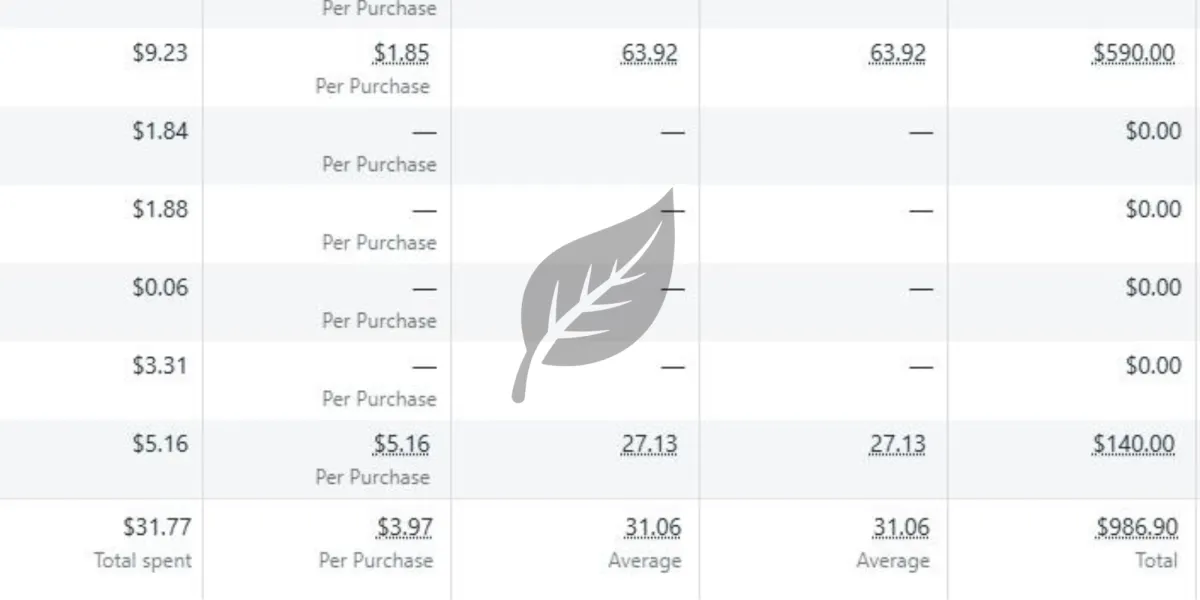The width and height of the screenshot is (1200, 600).
Task: Click the $1.84 amount spent cell
Action: (x=160, y=131)
